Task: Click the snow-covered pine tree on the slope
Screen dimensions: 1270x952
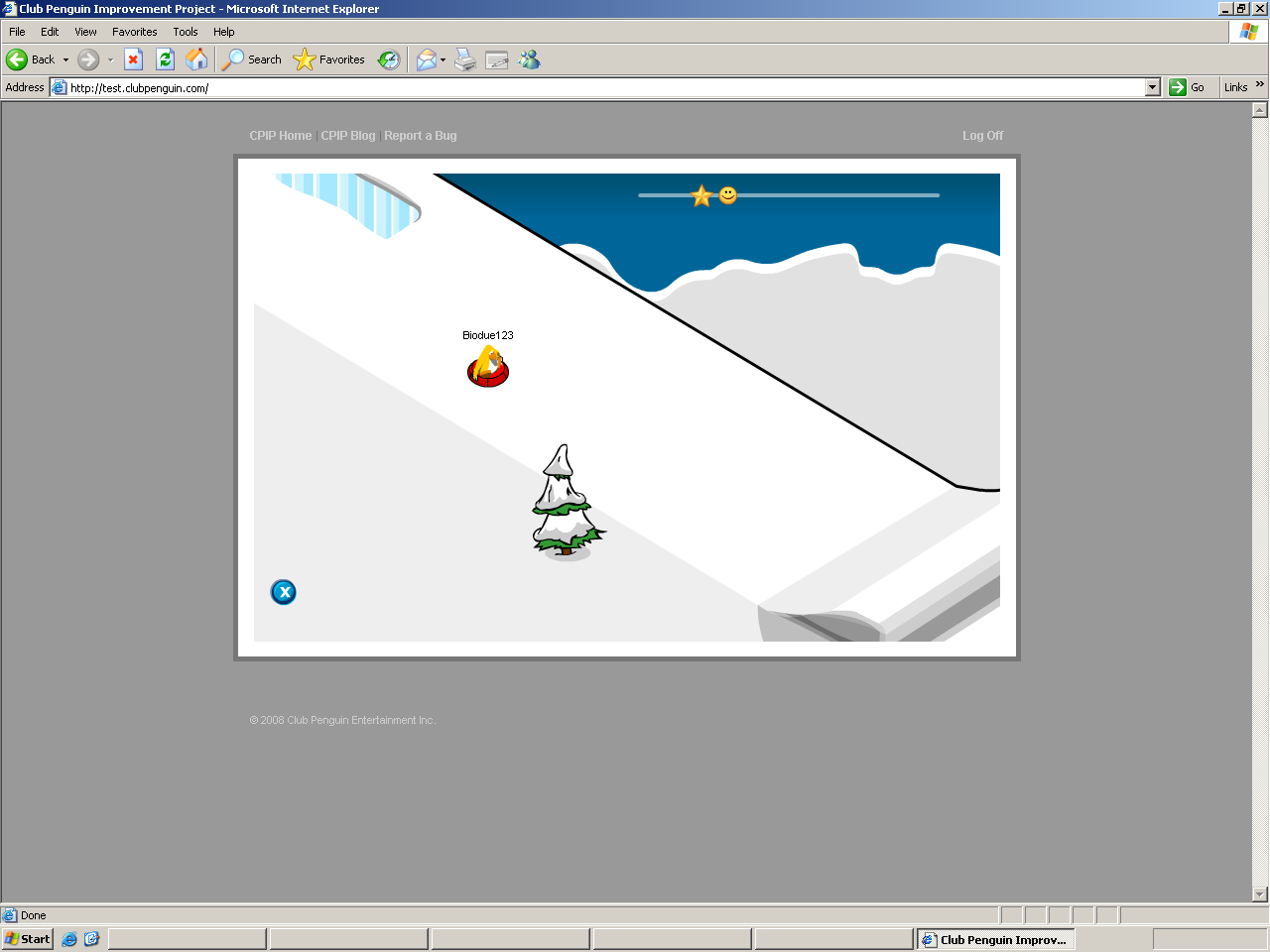Action: click(x=567, y=501)
